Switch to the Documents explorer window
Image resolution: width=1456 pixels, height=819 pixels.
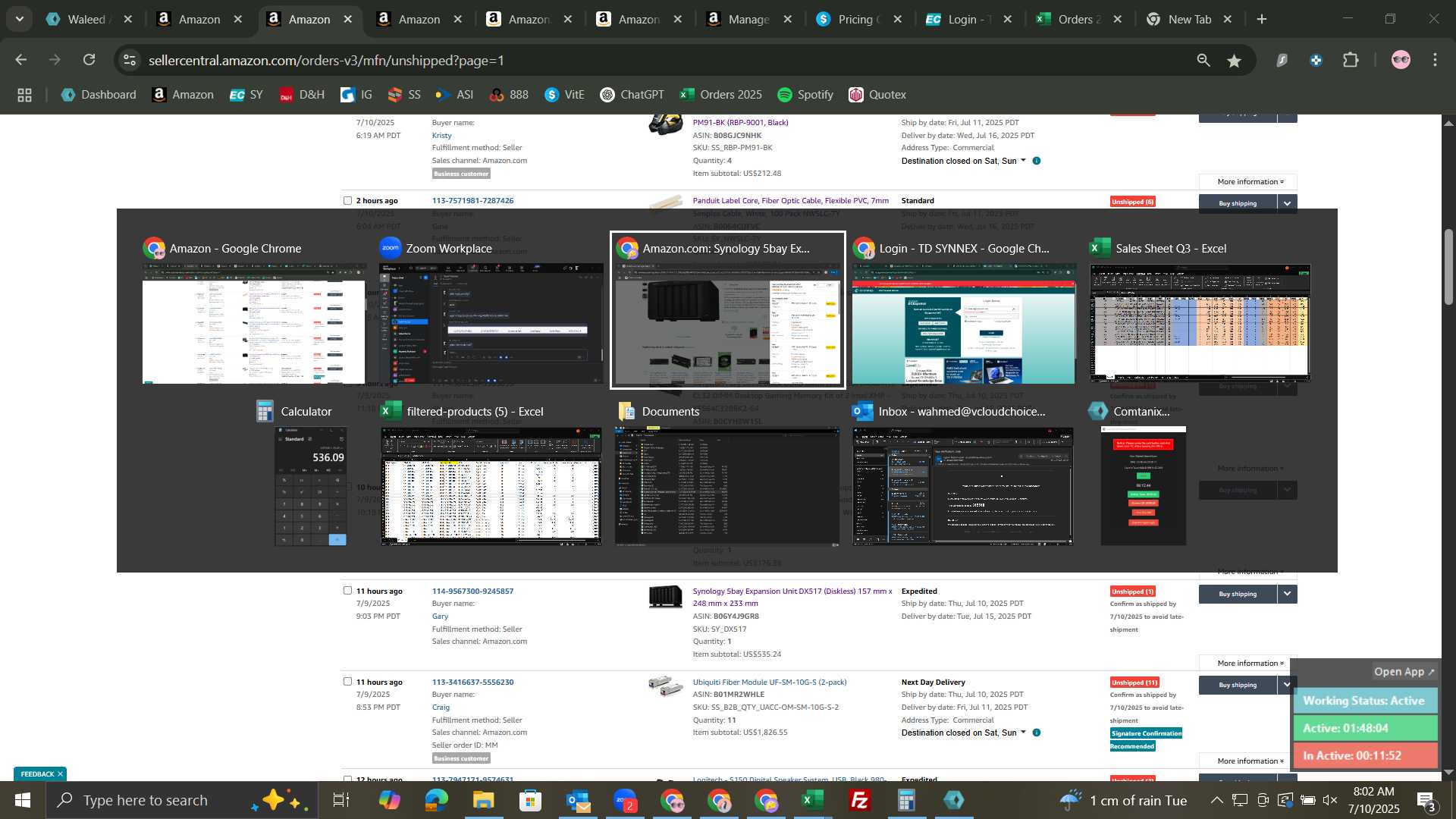tap(727, 476)
